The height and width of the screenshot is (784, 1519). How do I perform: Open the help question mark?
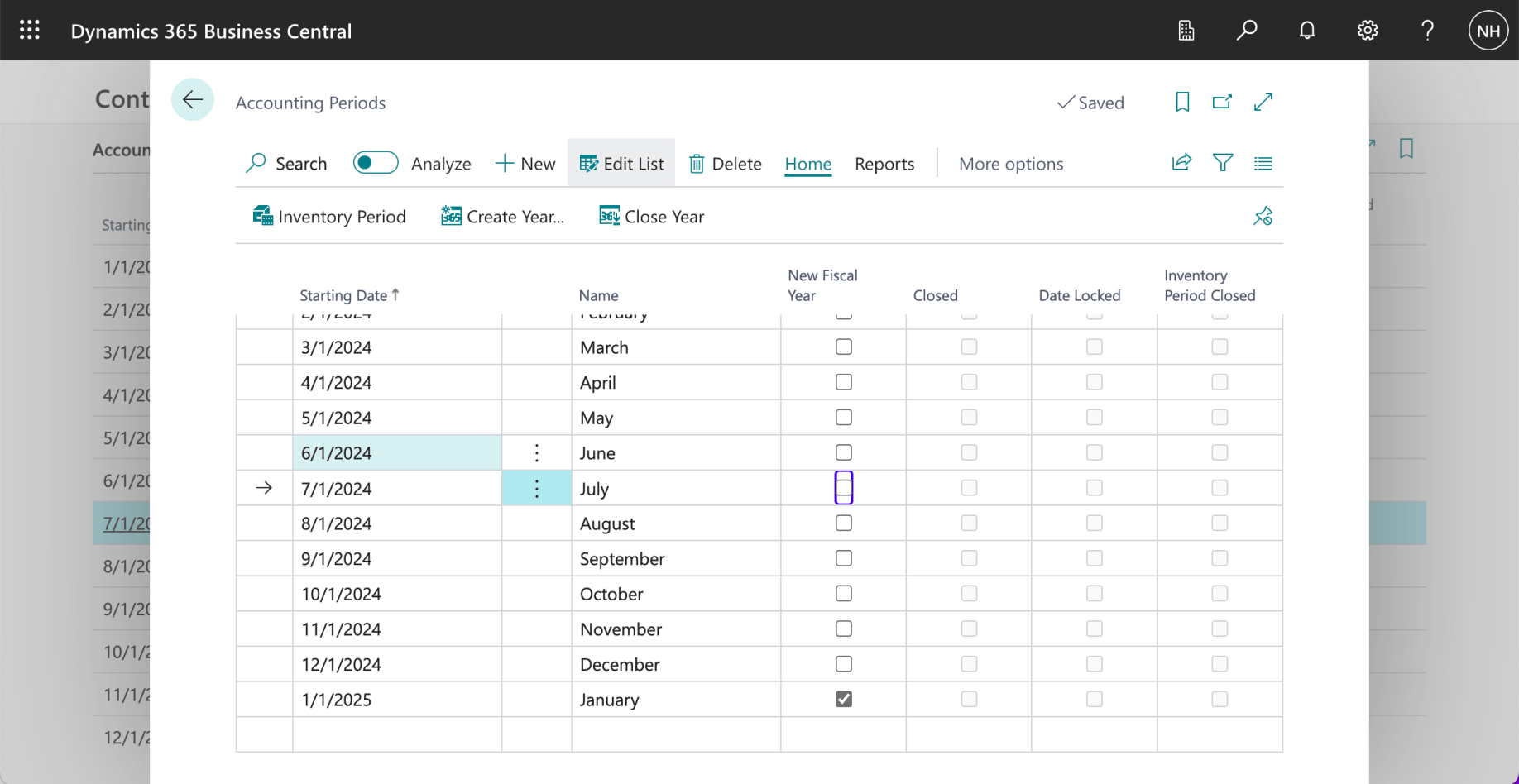point(1427,31)
